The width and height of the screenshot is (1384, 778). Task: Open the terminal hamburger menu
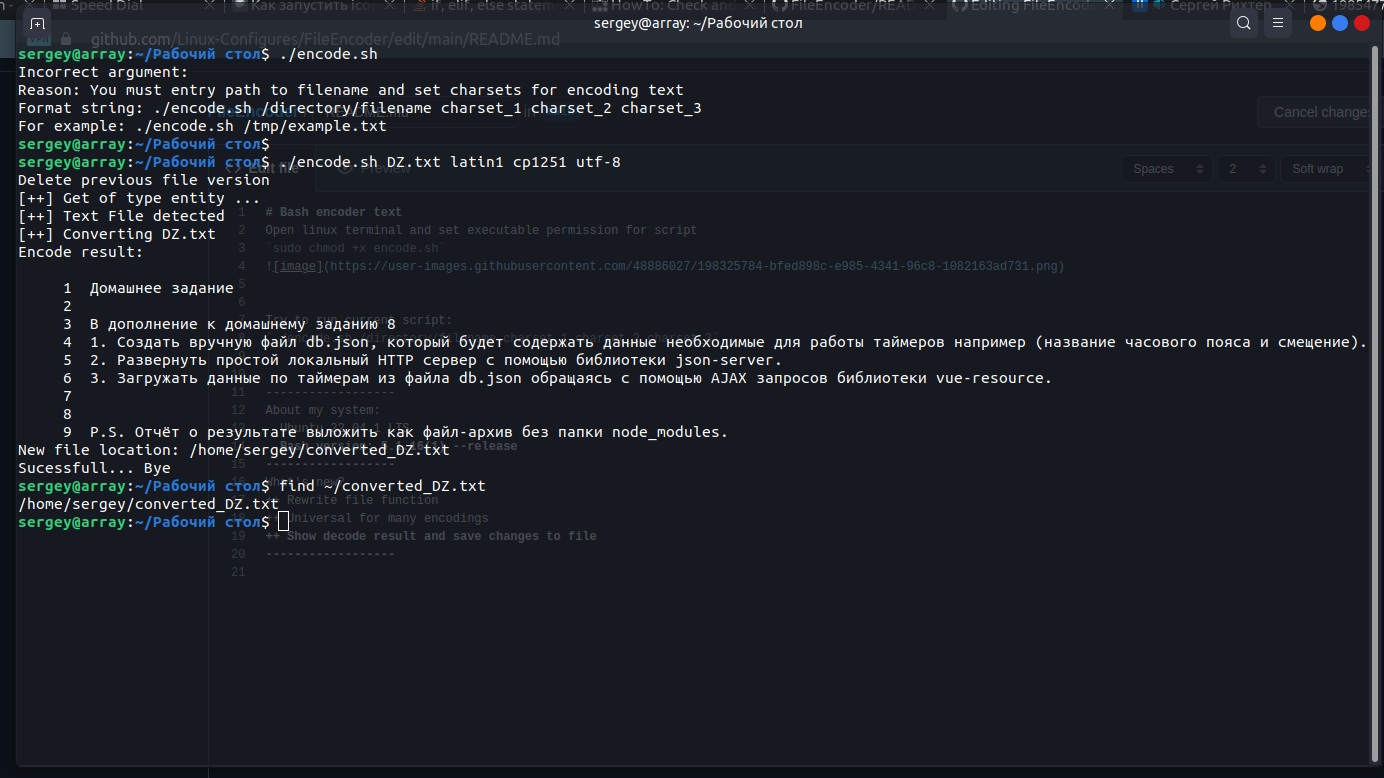coord(1277,23)
